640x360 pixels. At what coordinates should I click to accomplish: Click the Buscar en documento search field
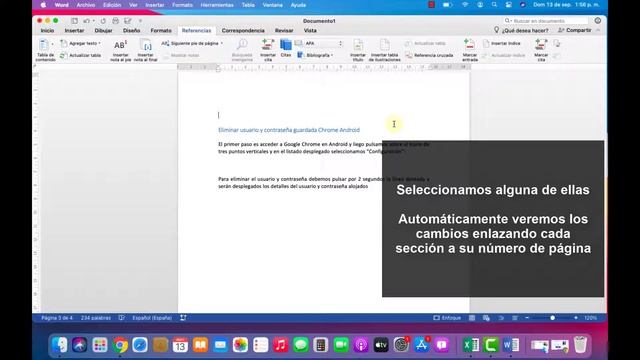pos(546,20)
